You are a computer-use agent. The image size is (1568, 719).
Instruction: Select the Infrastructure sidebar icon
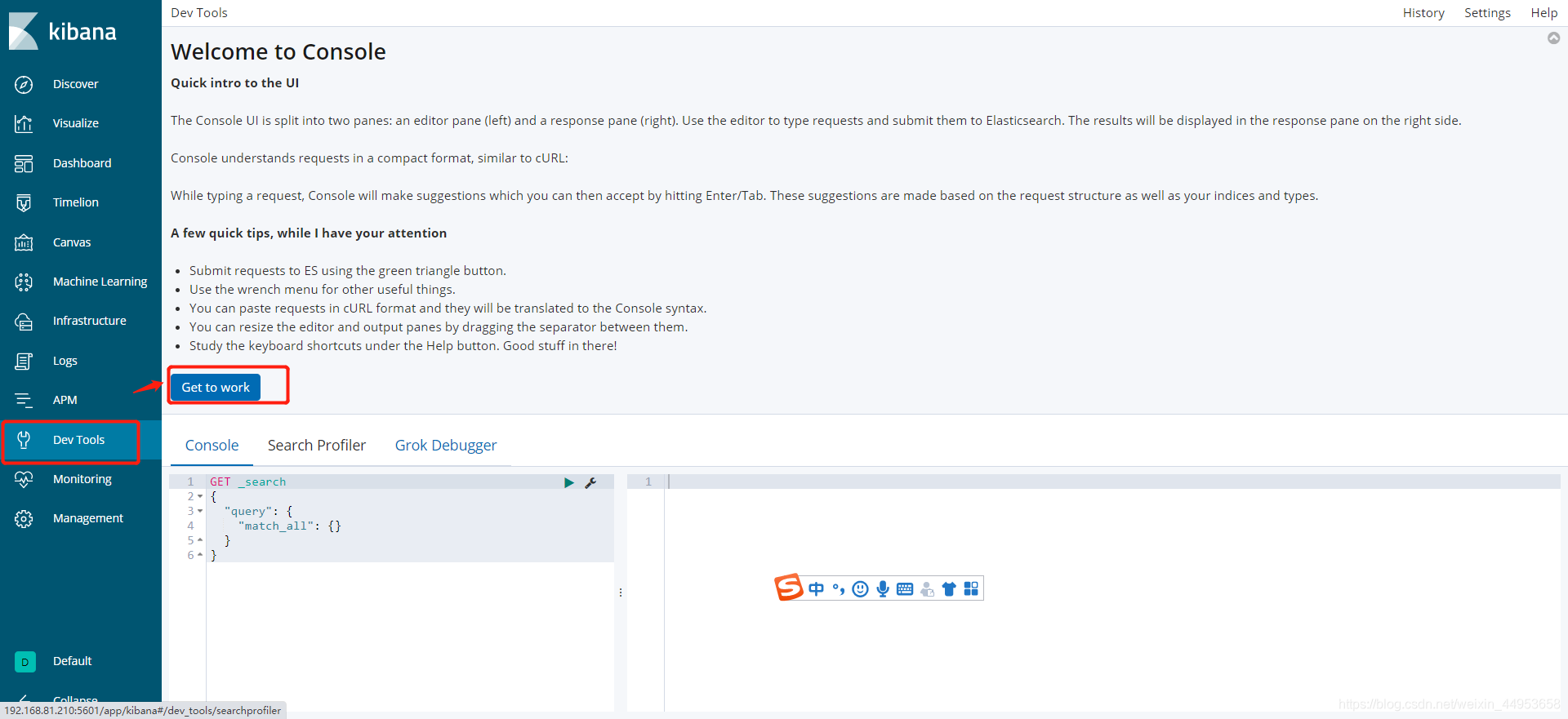click(x=24, y=321)
